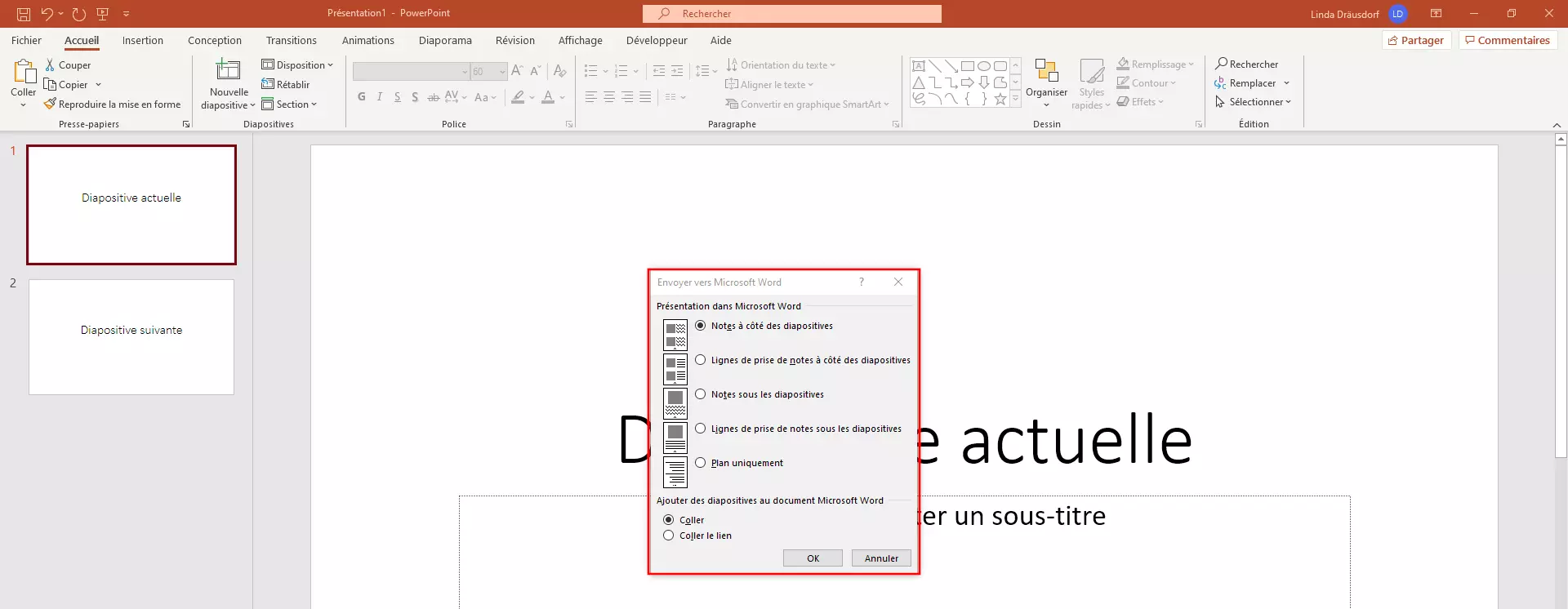Switch to Insertion tab

click(x=143, y=40)
